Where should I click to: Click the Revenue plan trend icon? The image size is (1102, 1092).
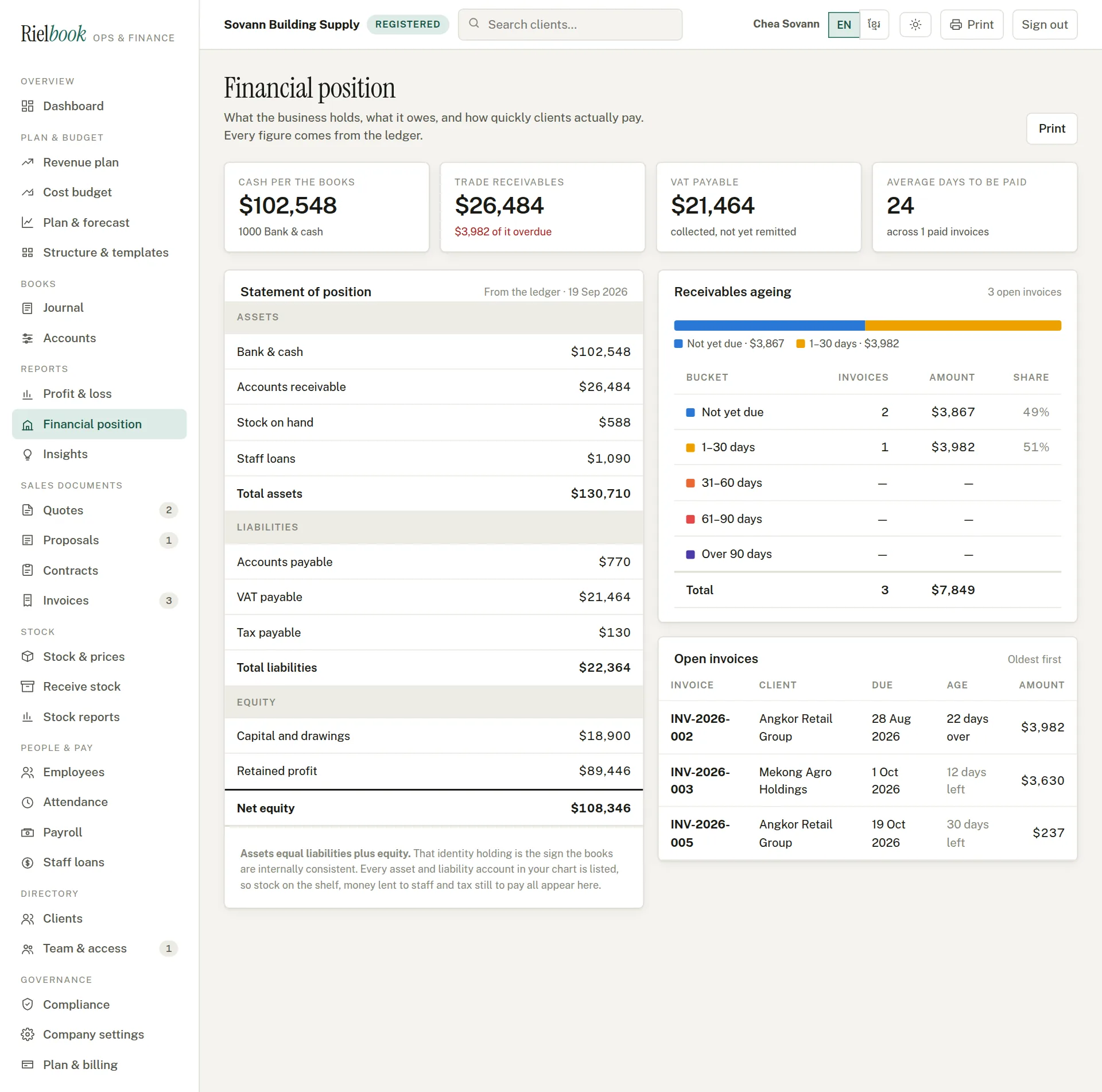[x=28, y=162]
